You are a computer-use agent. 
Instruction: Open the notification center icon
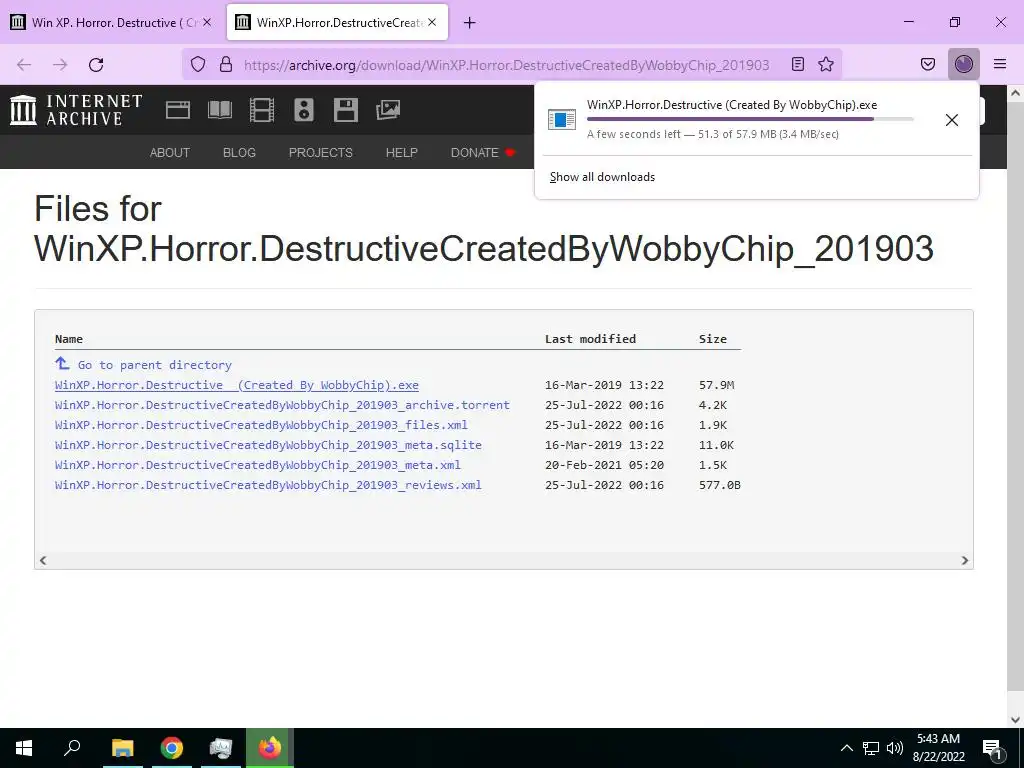coord(992,748)
